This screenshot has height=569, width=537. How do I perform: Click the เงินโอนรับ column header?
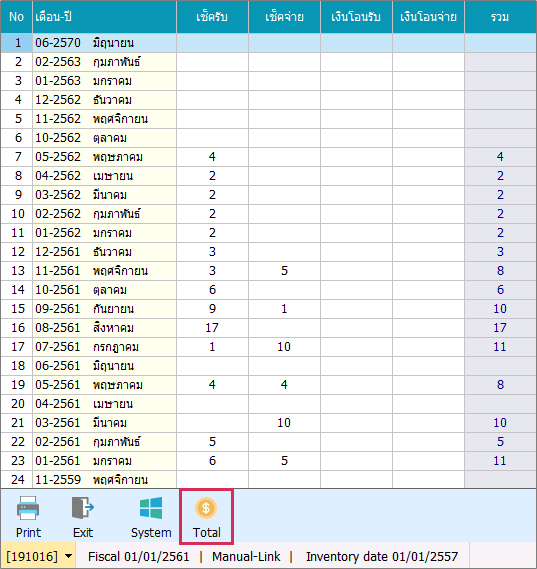[356, 17]
